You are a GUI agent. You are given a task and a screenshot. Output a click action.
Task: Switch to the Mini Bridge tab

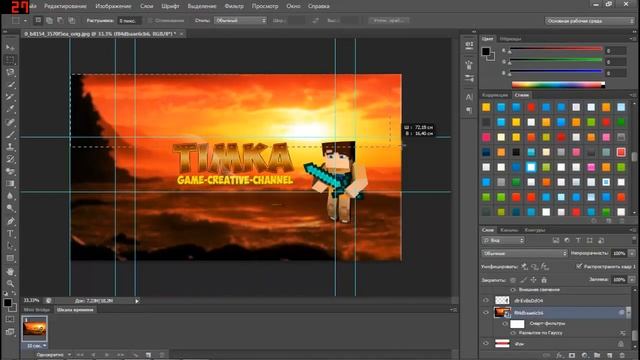pyautogui.click(x=37, y=310)
